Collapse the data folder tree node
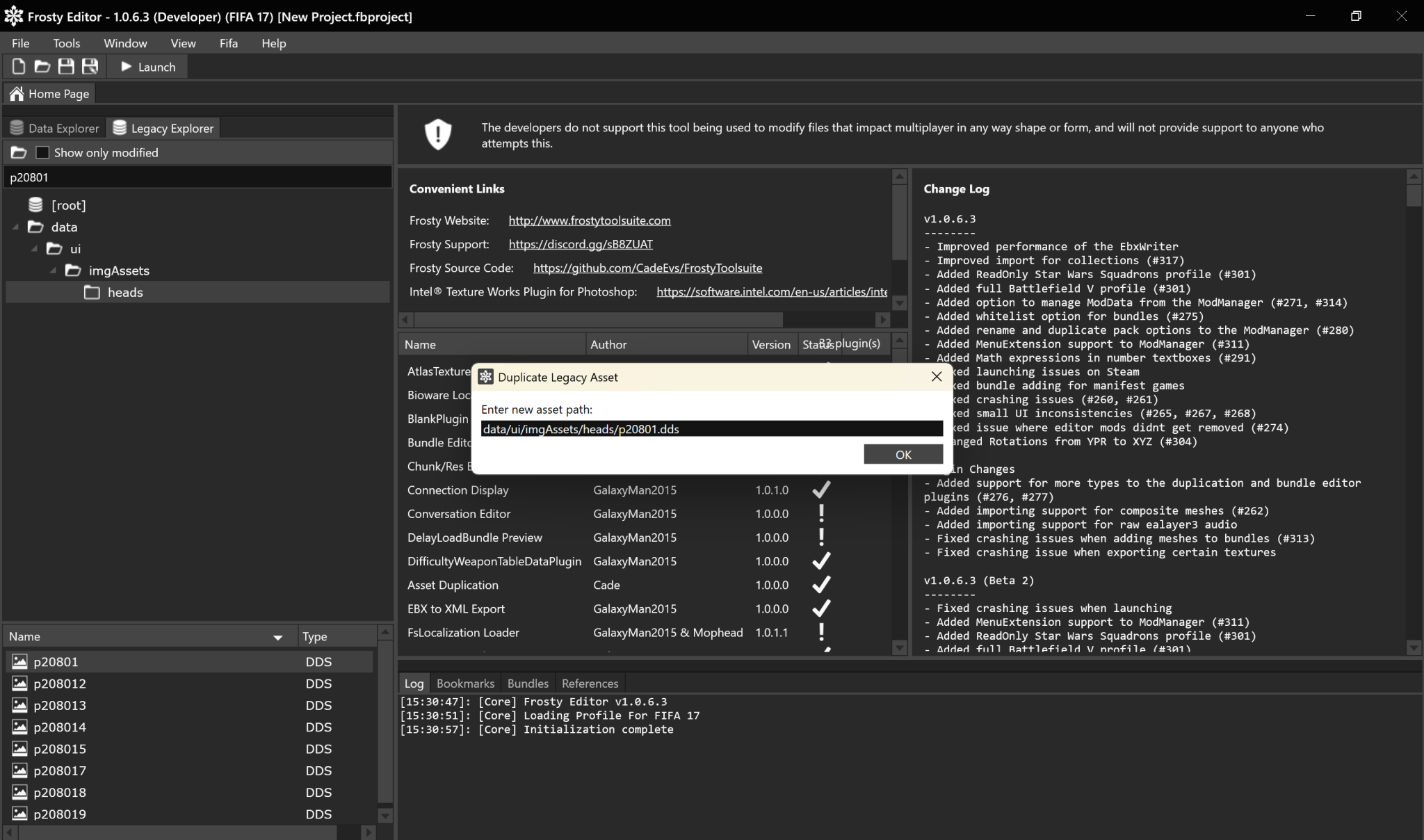 [x=15, y=227]
